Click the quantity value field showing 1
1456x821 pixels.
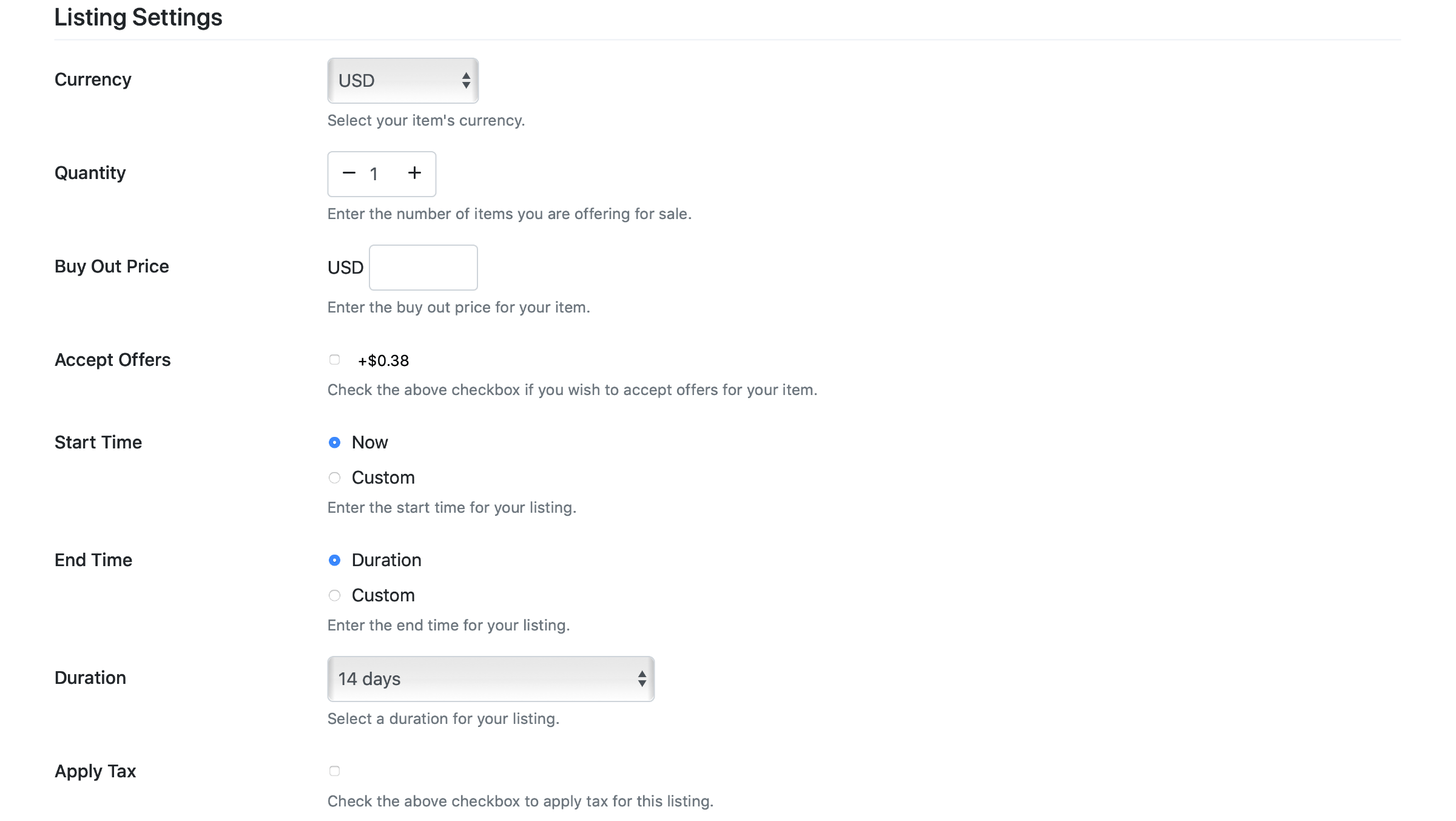374,174
